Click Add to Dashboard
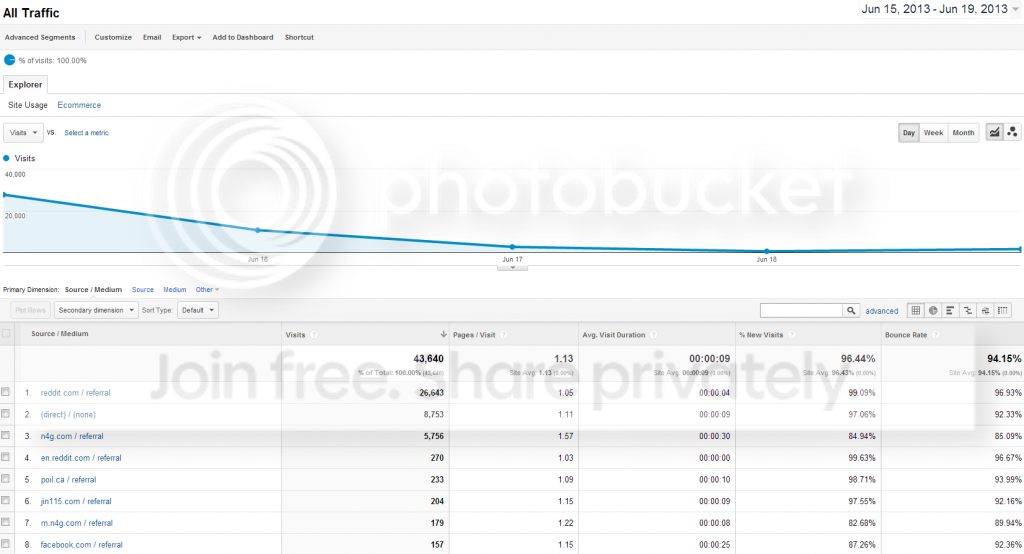 click(243, 37)
